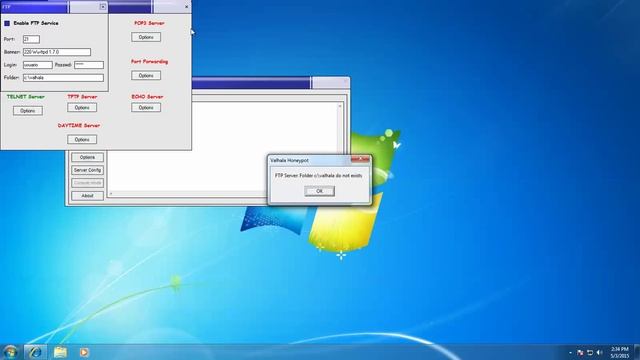The image size is (640, 360).
Task: Toggle the Enable FTP Service checkbox
Action: tap(7, 23)
